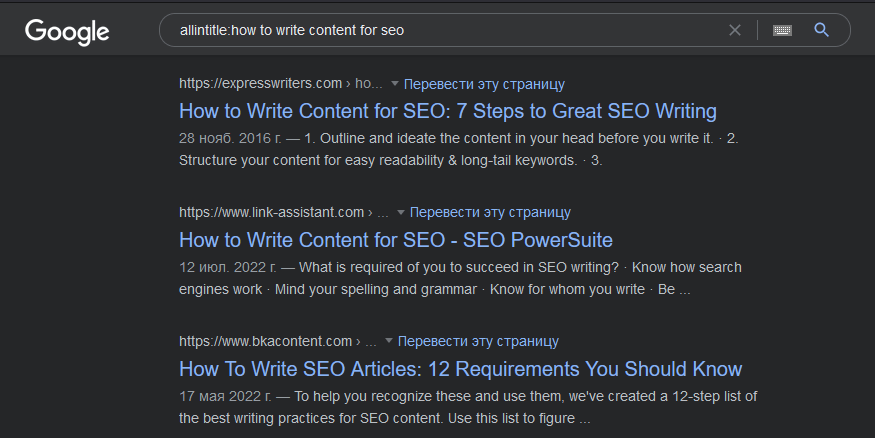Click the '12 июл. 2022 г.' snippet date
Image resolution: width=875 pixels, height=438 pixels.
(228, 267)
